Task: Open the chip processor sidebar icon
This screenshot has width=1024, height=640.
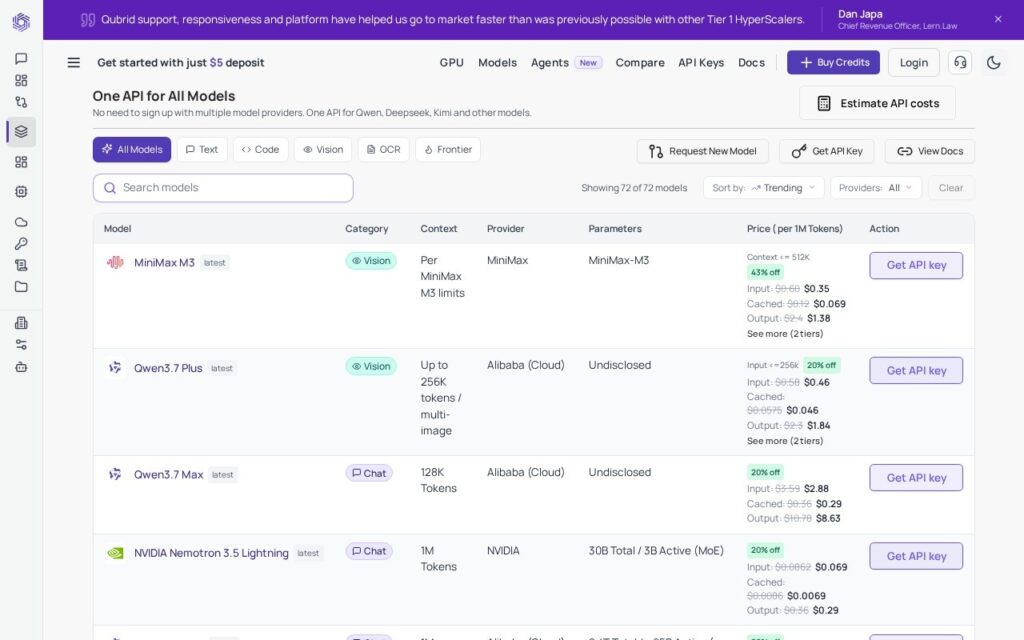Action: 21,191
